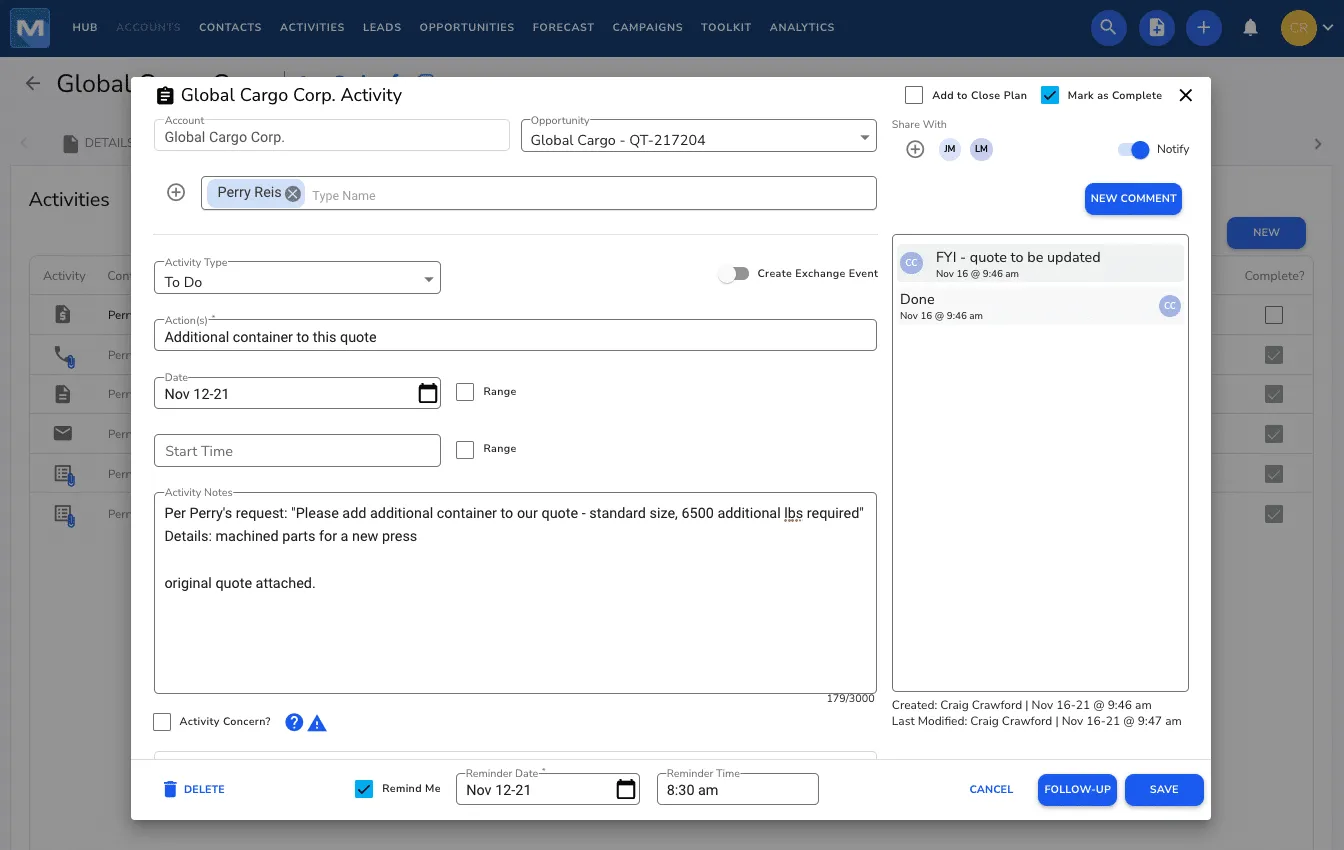Click the search magnifier icon in header

1108,28
